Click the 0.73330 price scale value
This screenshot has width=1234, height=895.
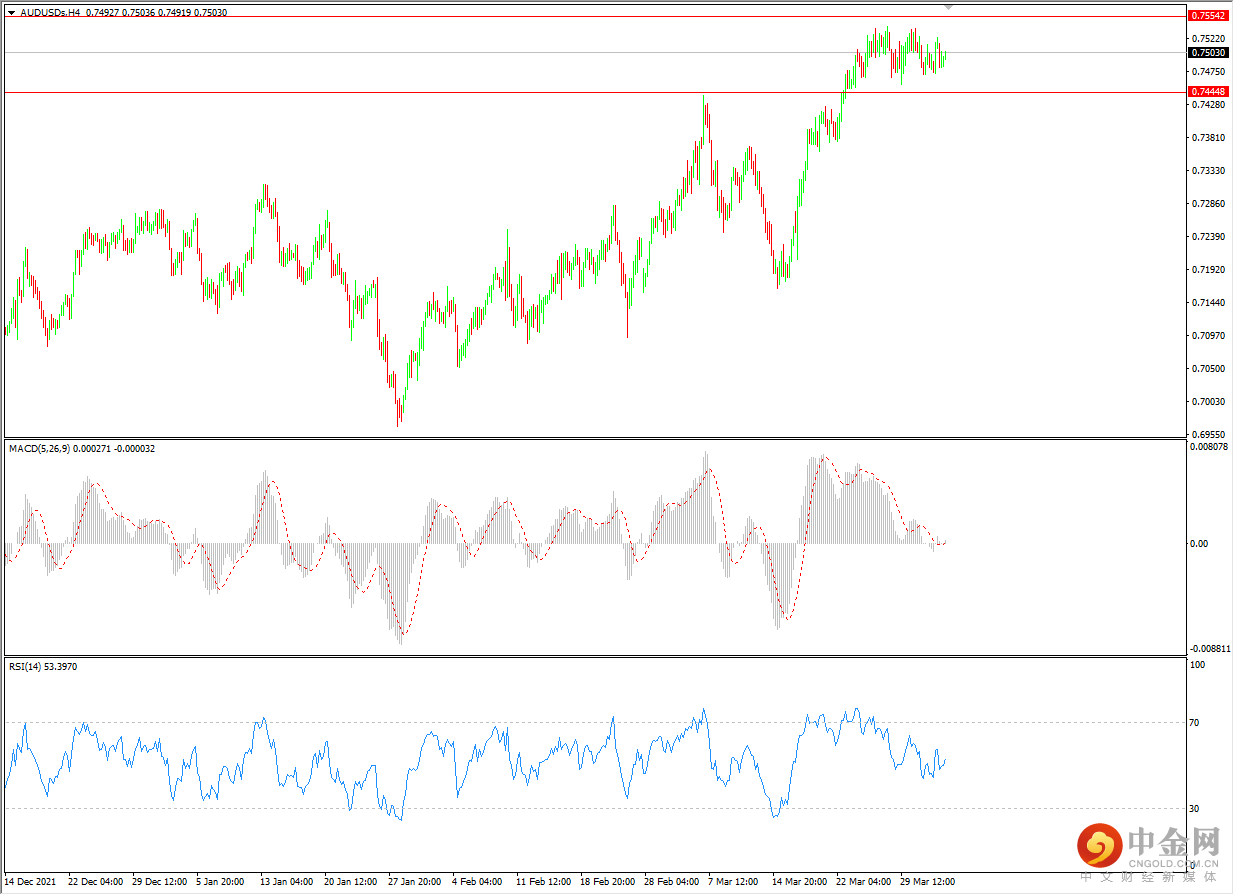point(1208,171)
